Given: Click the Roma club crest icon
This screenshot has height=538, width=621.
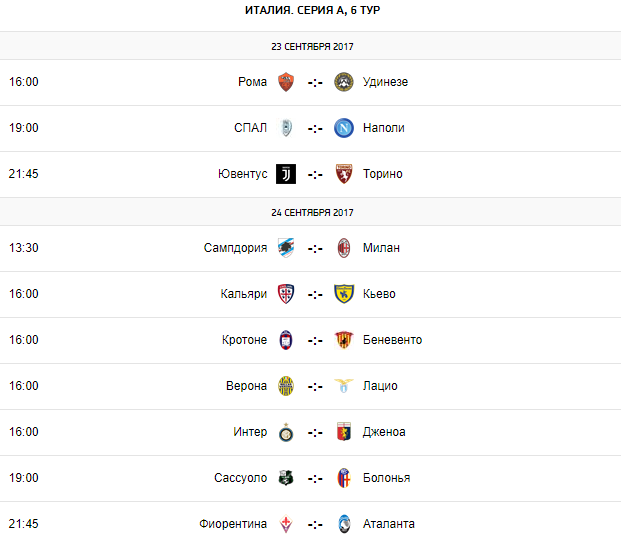Looking at the screenshot, I should (286, 82).
